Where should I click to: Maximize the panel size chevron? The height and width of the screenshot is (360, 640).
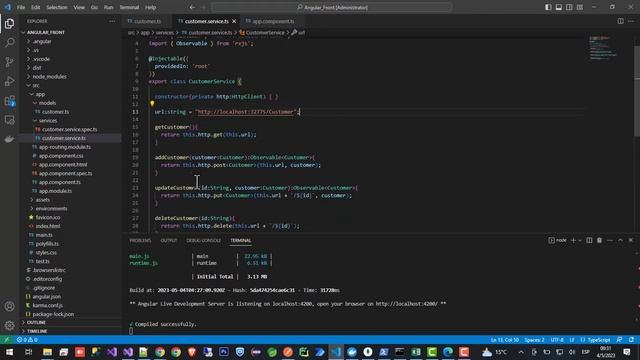click(x=620, y=240)
